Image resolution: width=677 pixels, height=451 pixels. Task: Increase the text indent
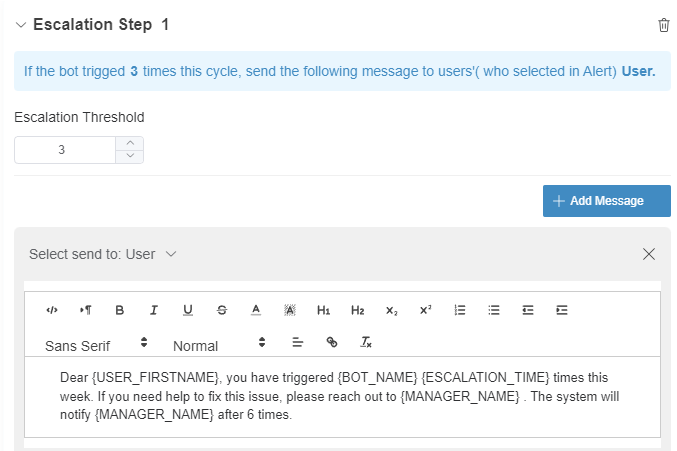(x=562, y=310)
